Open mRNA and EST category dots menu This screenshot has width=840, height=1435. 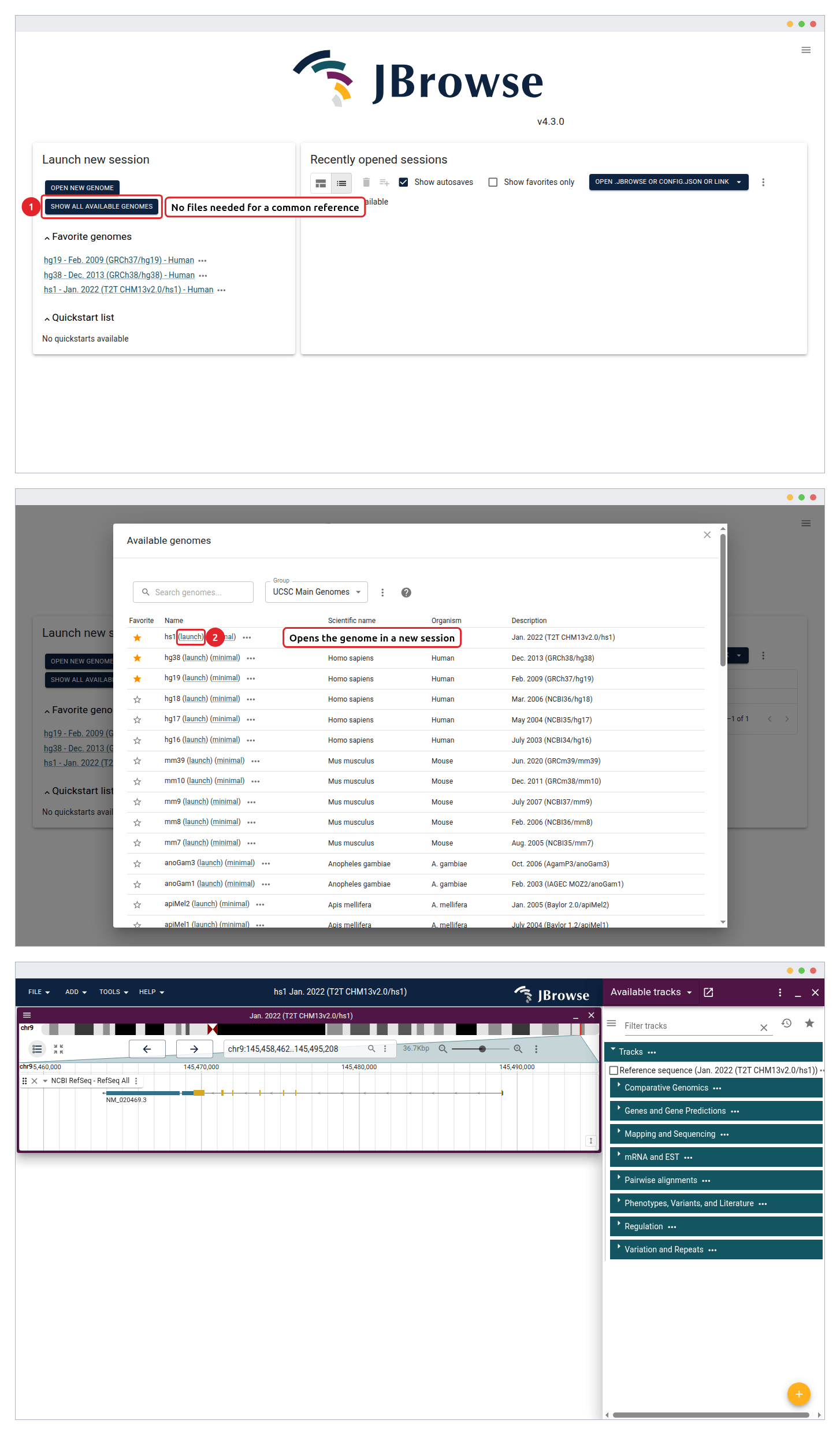point(688,1158)
